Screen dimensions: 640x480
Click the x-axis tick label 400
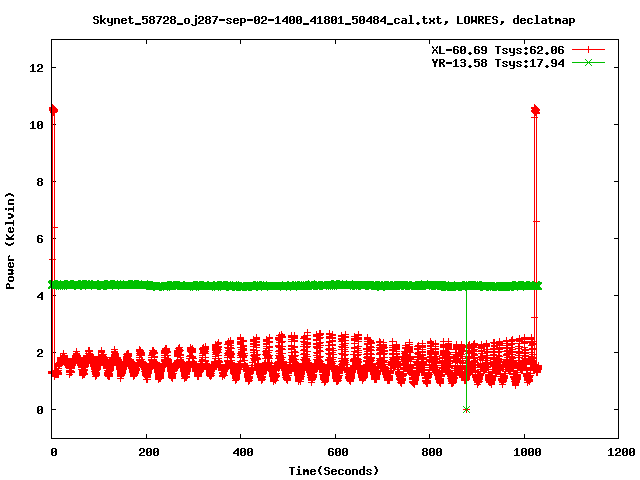point(243,452)
